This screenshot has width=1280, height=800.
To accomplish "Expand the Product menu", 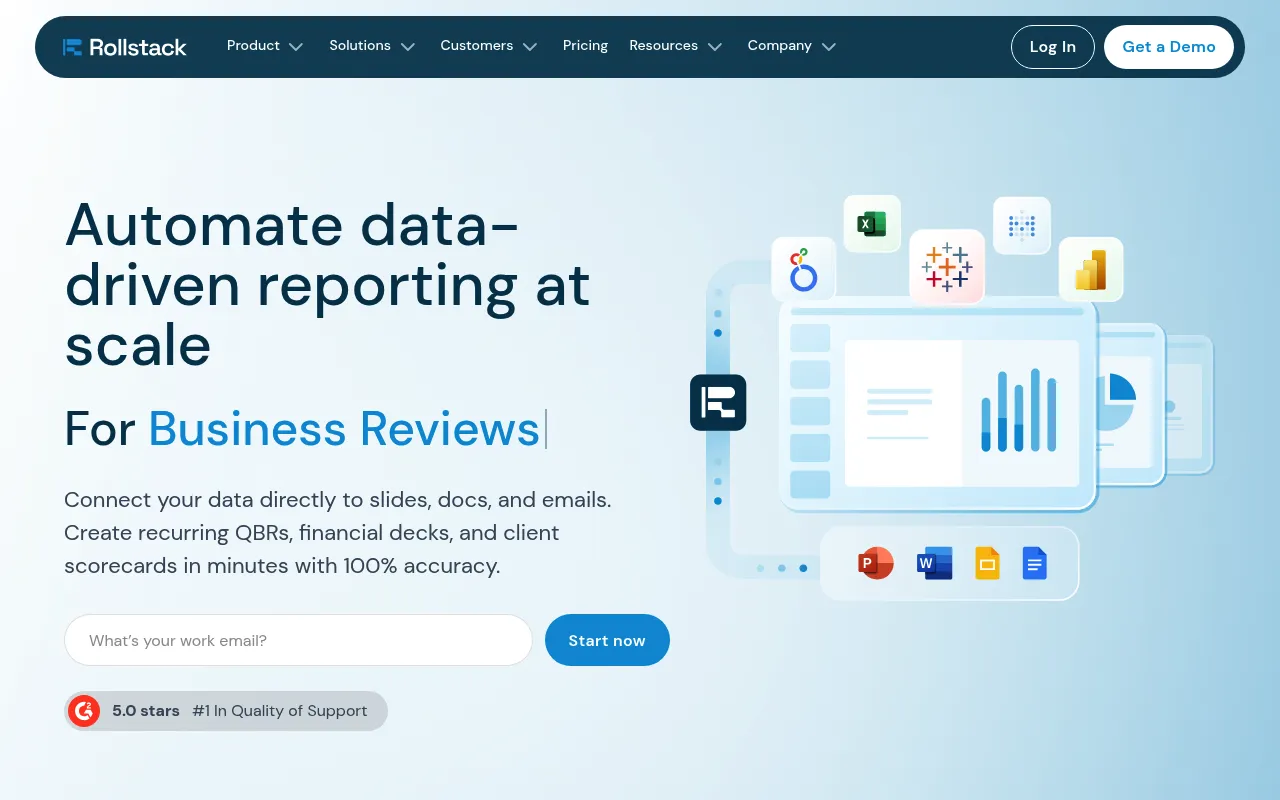I will [265, 46].
